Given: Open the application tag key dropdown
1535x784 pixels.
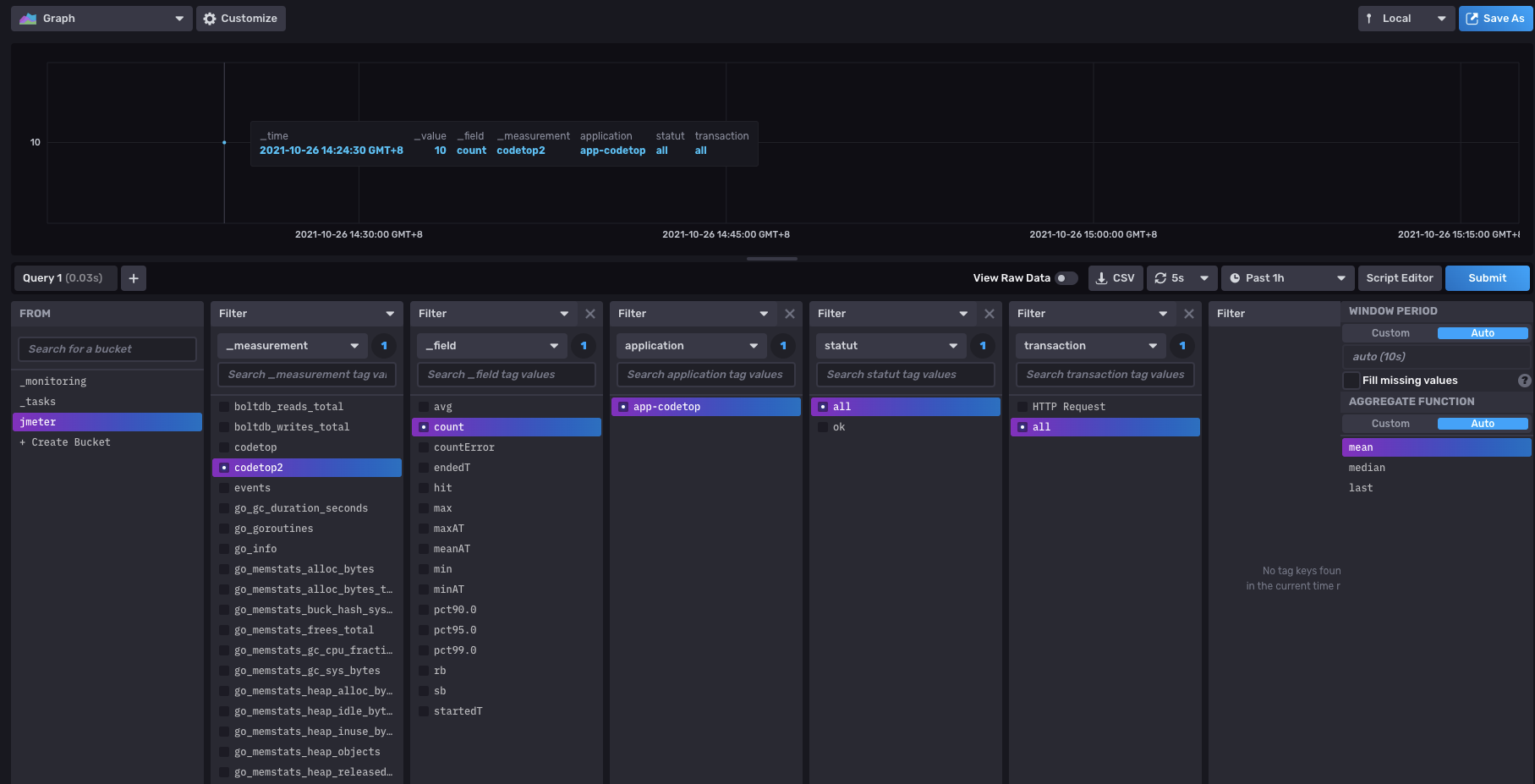Looking at the screenshot, I should (691, 346).
